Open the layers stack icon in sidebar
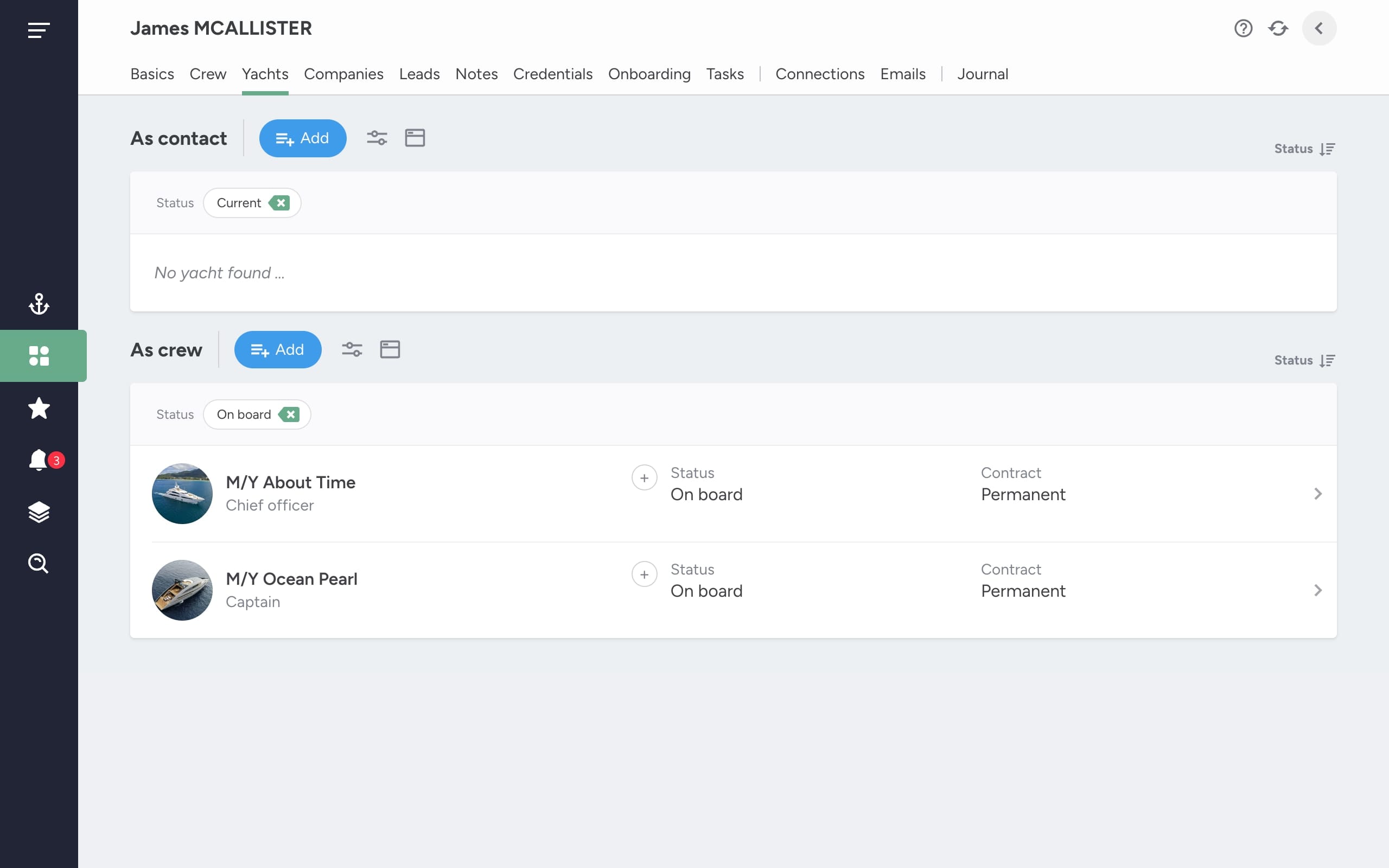This screenshot has width=1389, height=868. [x=39, y=512]
